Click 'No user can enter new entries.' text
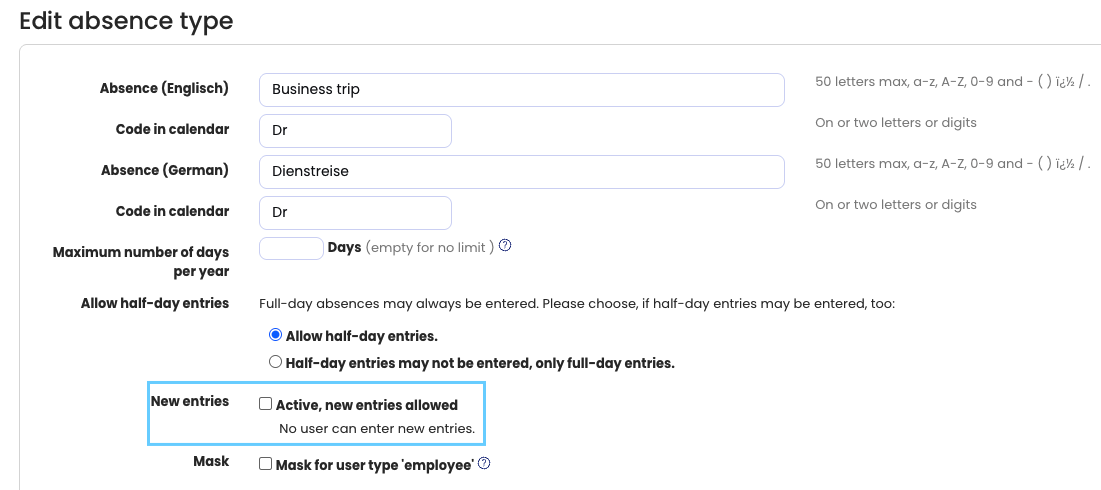Image resolution: width=1101 pixels, height=490 pixels. [x=376, y=429]
